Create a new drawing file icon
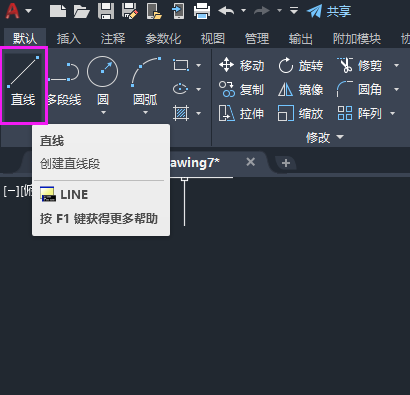410x395 pixels. point(58,11)
